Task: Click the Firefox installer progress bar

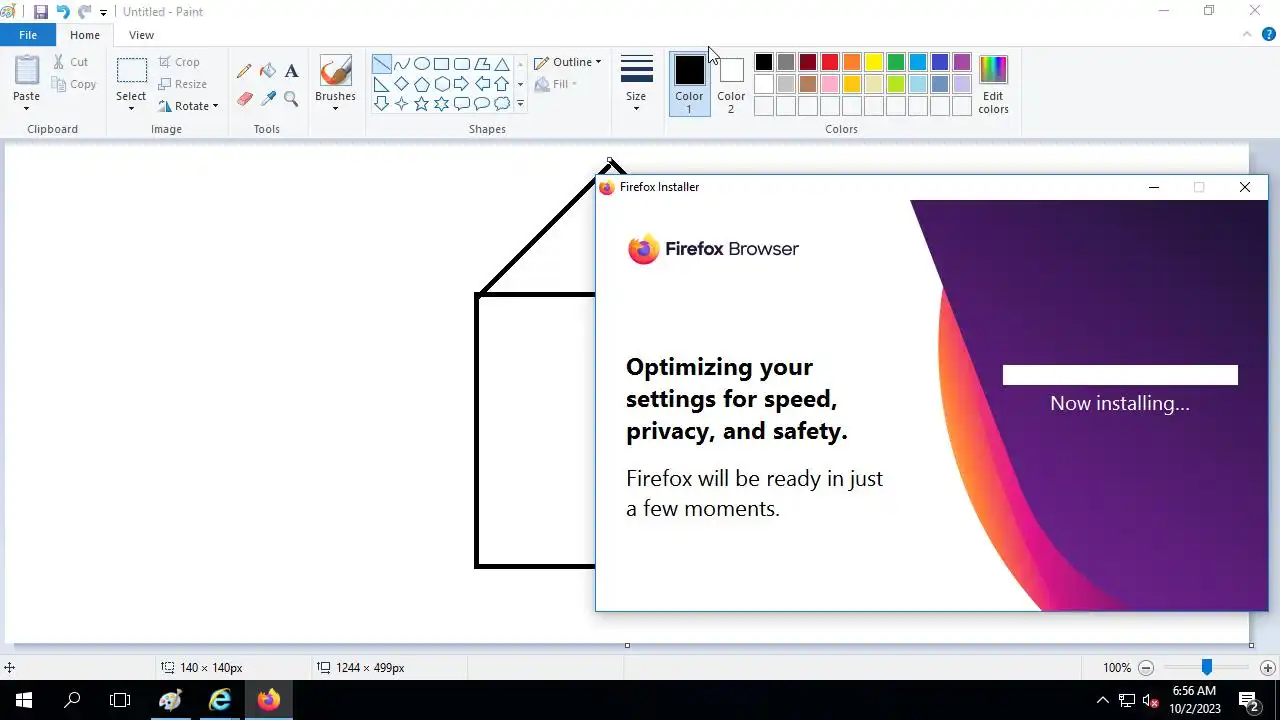Action: (1120, 375)
